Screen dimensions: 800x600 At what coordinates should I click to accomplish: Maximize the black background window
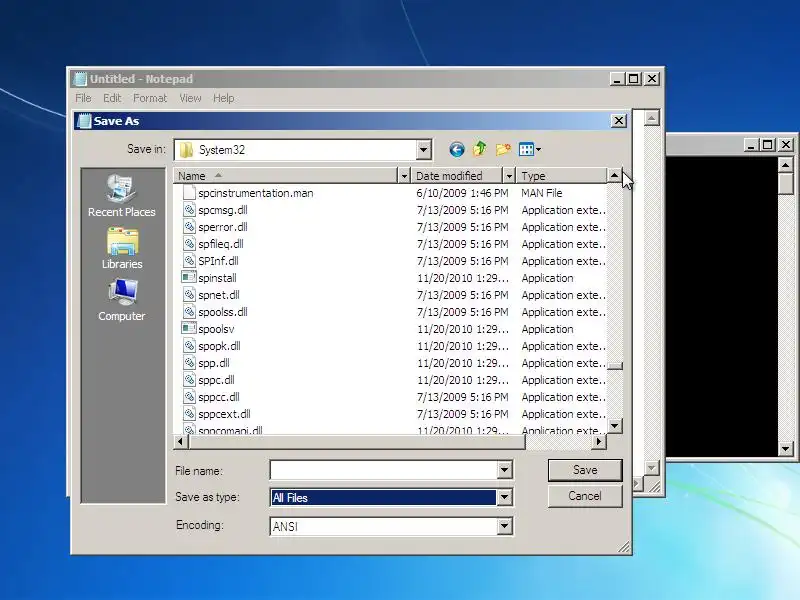(767, 145)
